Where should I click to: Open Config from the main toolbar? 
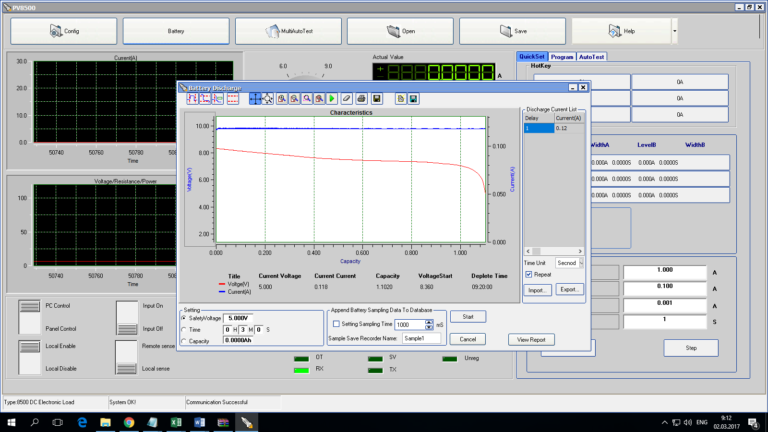coord(64,31)
